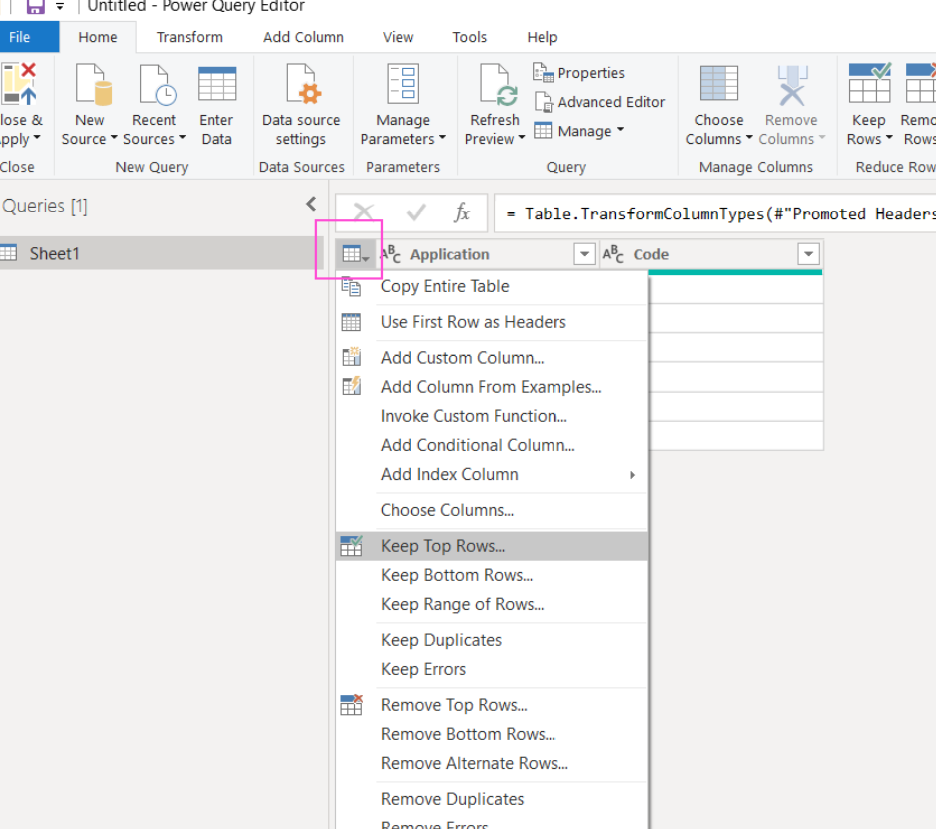This screenshot has height=829, width=936.
Task: Click the Sheet1 query table icon
Action: (8, 253)
